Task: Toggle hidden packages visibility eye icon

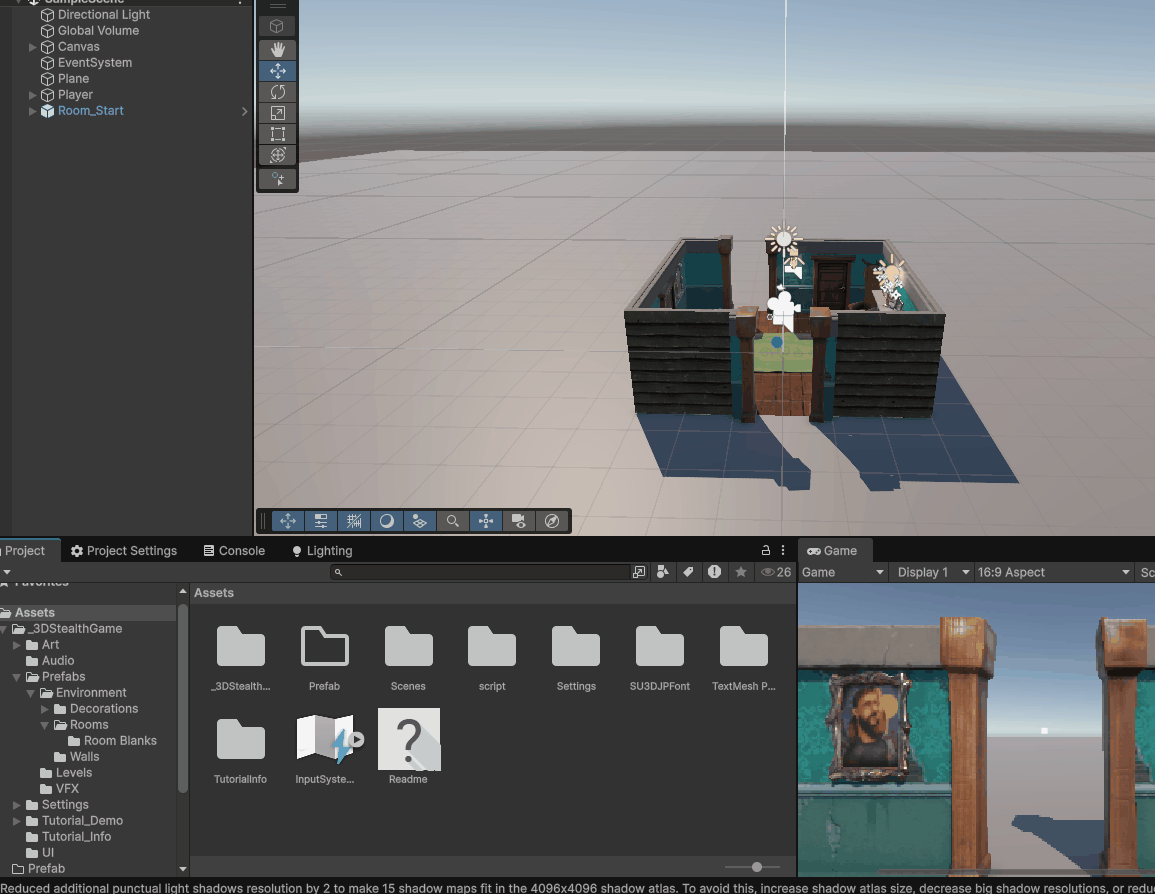Action: tap(768, 572)
